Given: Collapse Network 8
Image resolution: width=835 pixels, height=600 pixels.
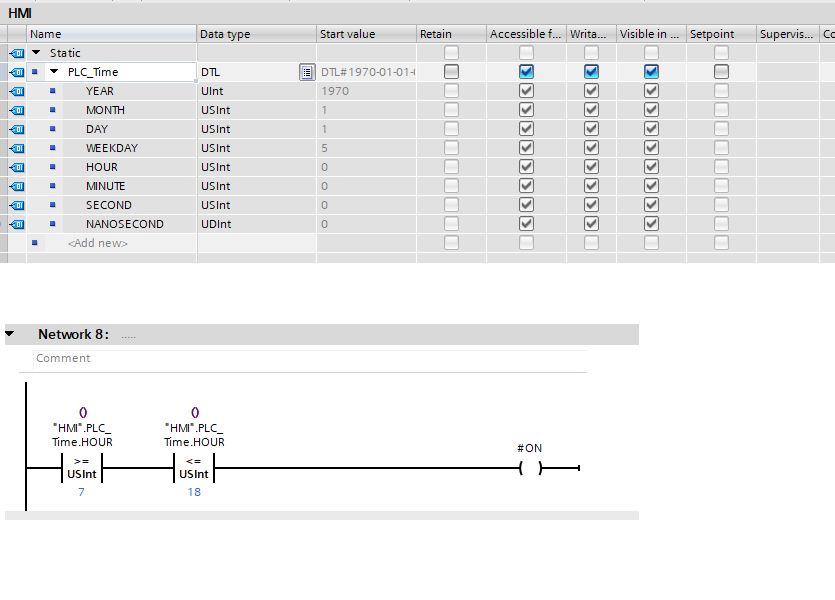Looking at the screenshot, I should [x=11, y=334].
